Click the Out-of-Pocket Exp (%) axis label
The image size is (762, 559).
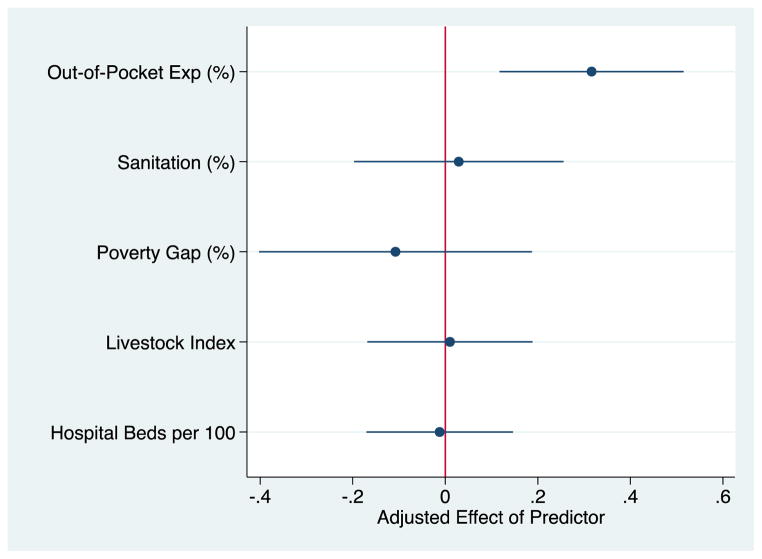(x=141, y=72)
